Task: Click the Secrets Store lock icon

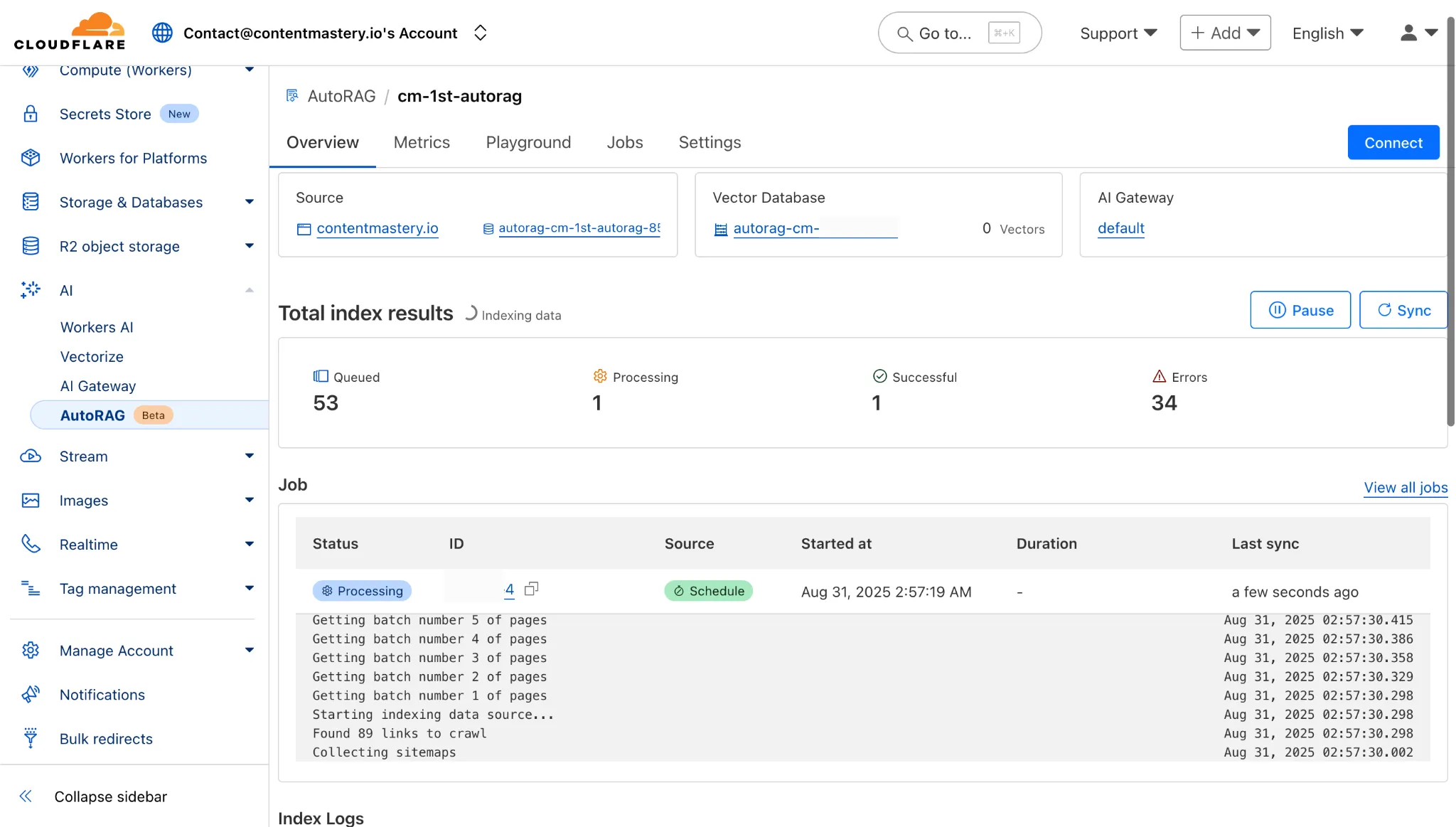Action: 31,114
